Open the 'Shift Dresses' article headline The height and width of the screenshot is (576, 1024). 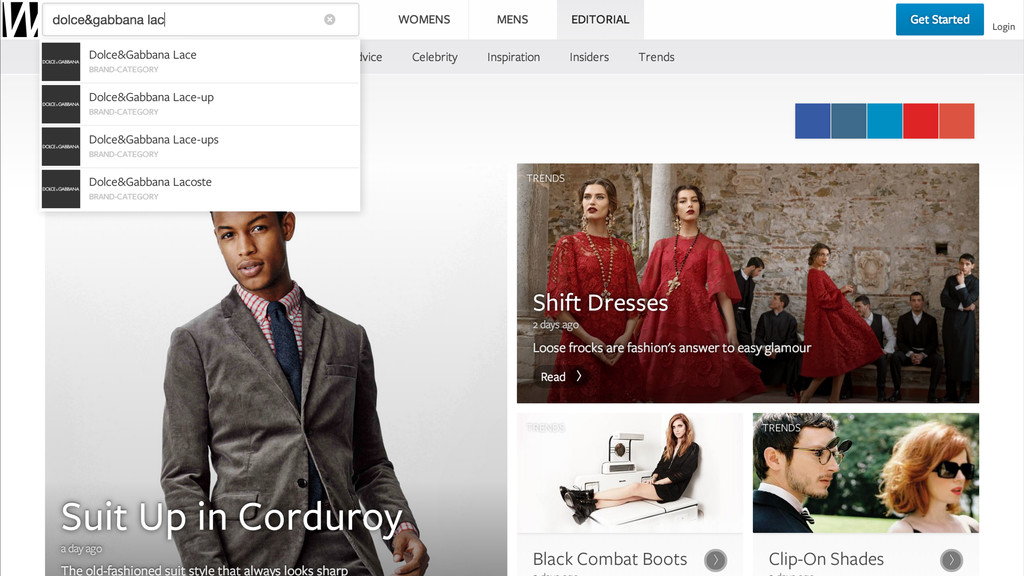(x=600, y=302)
